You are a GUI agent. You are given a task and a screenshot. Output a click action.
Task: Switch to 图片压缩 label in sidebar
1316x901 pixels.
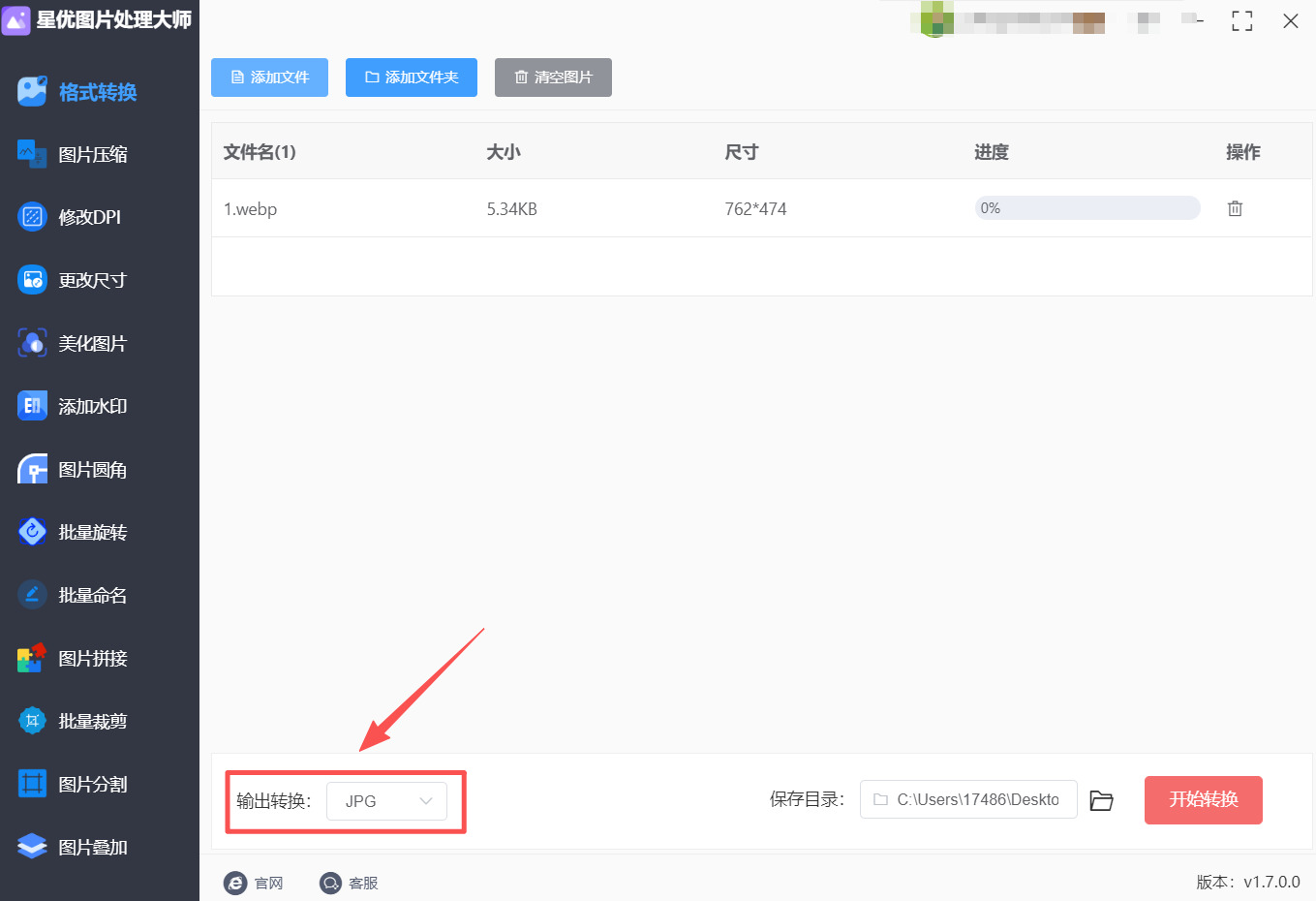tap(93, 155)
